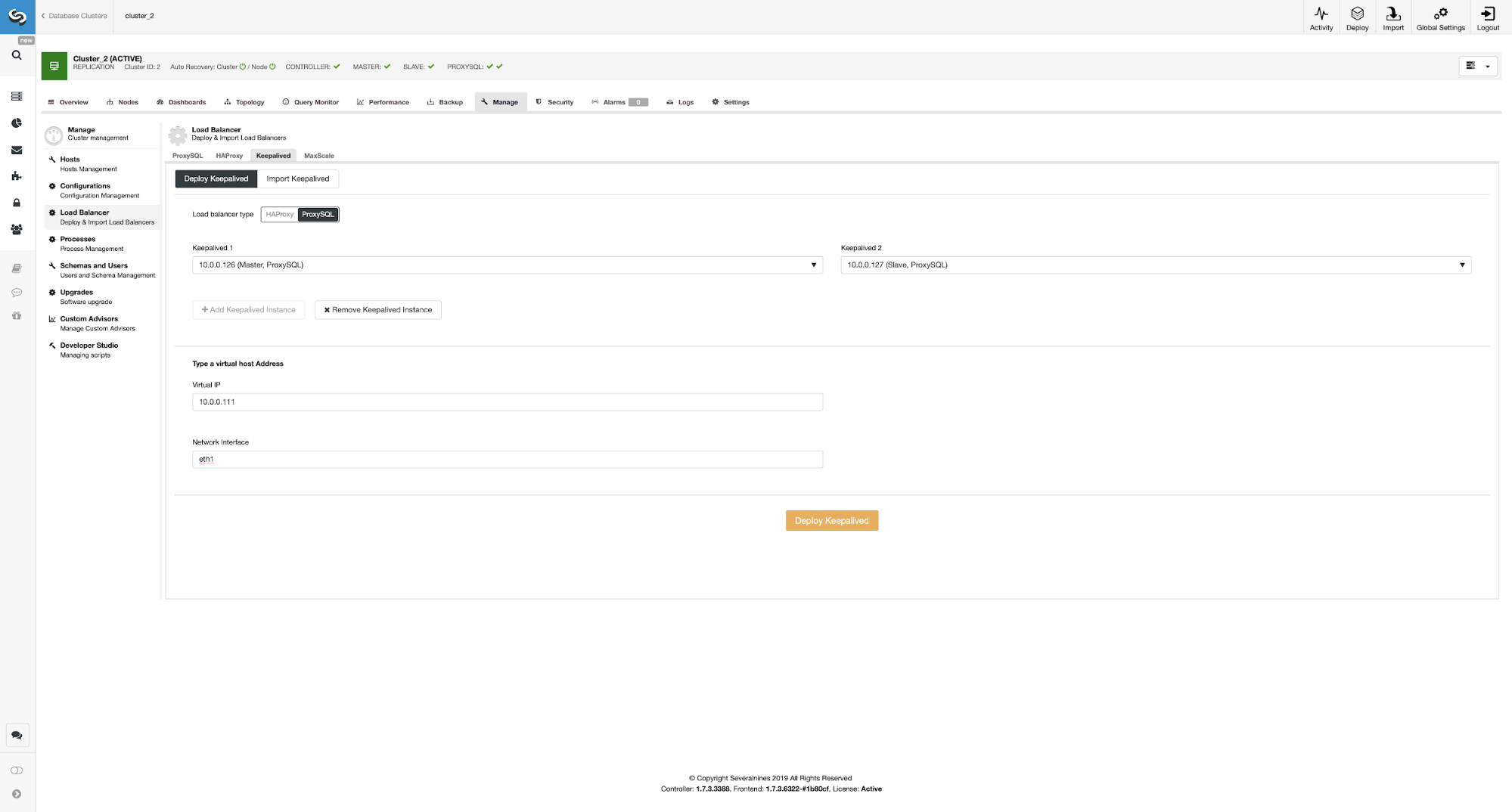The image size is (1512, 812).
Task: Click Remove Keepalived Instance button
Action: pyautogui.click(x=378, y=310)
